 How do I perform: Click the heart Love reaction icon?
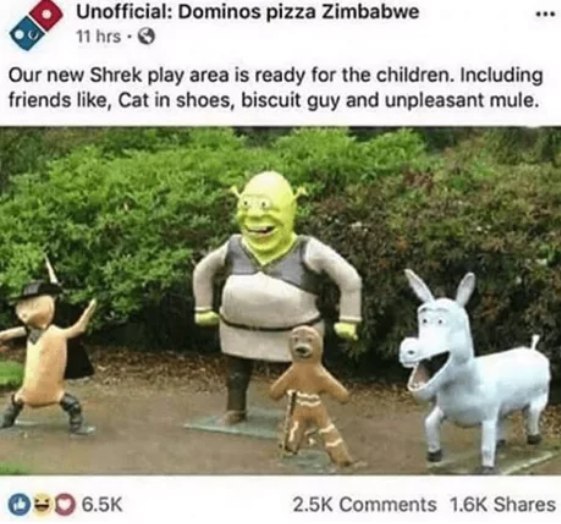64,504
